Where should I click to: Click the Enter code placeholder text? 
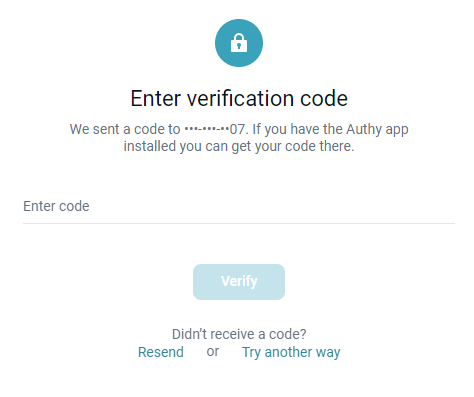(x=56, y=206)
